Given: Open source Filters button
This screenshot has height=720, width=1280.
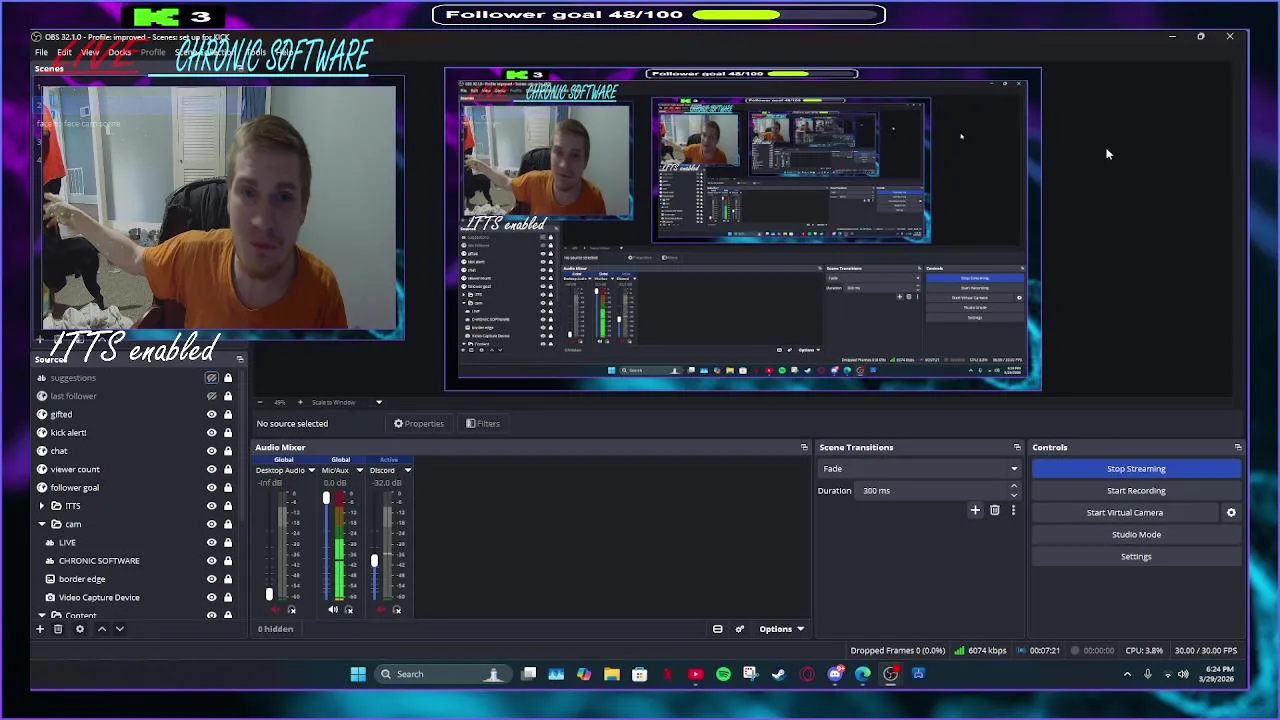Looking at the screenshot, I should tap(483, 424).
